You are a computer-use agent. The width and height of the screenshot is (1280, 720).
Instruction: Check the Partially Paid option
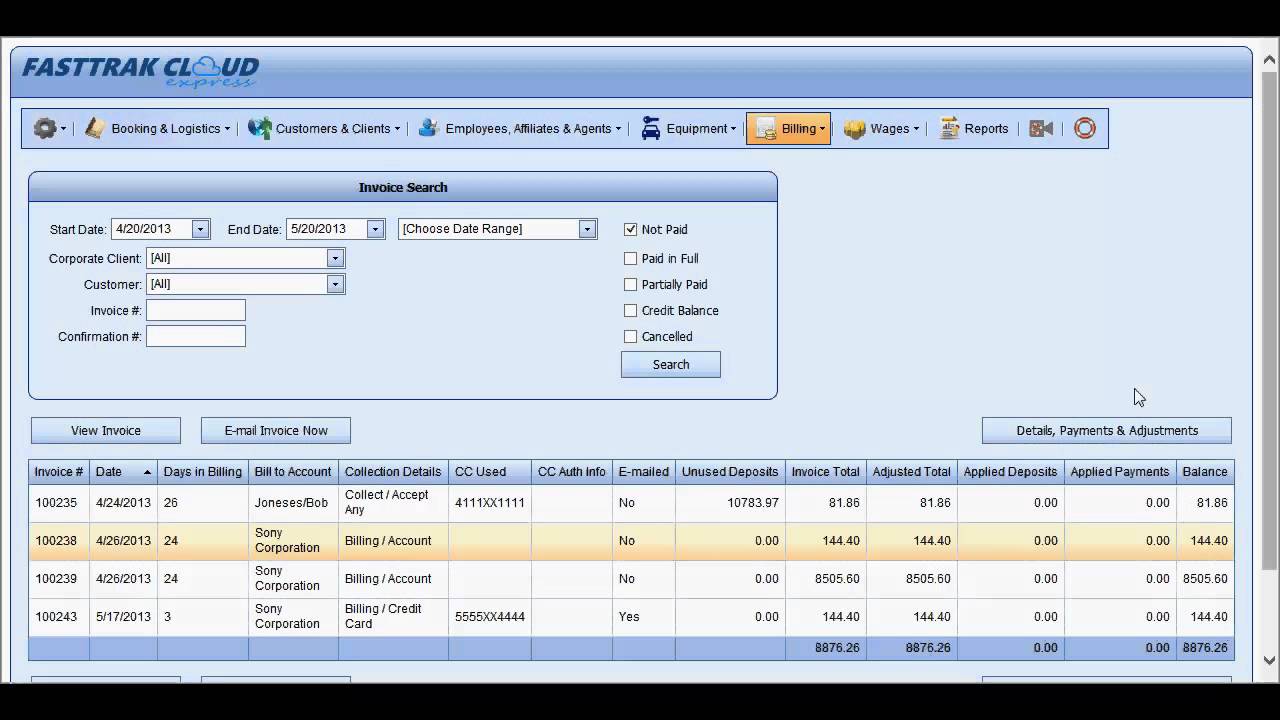630,284
